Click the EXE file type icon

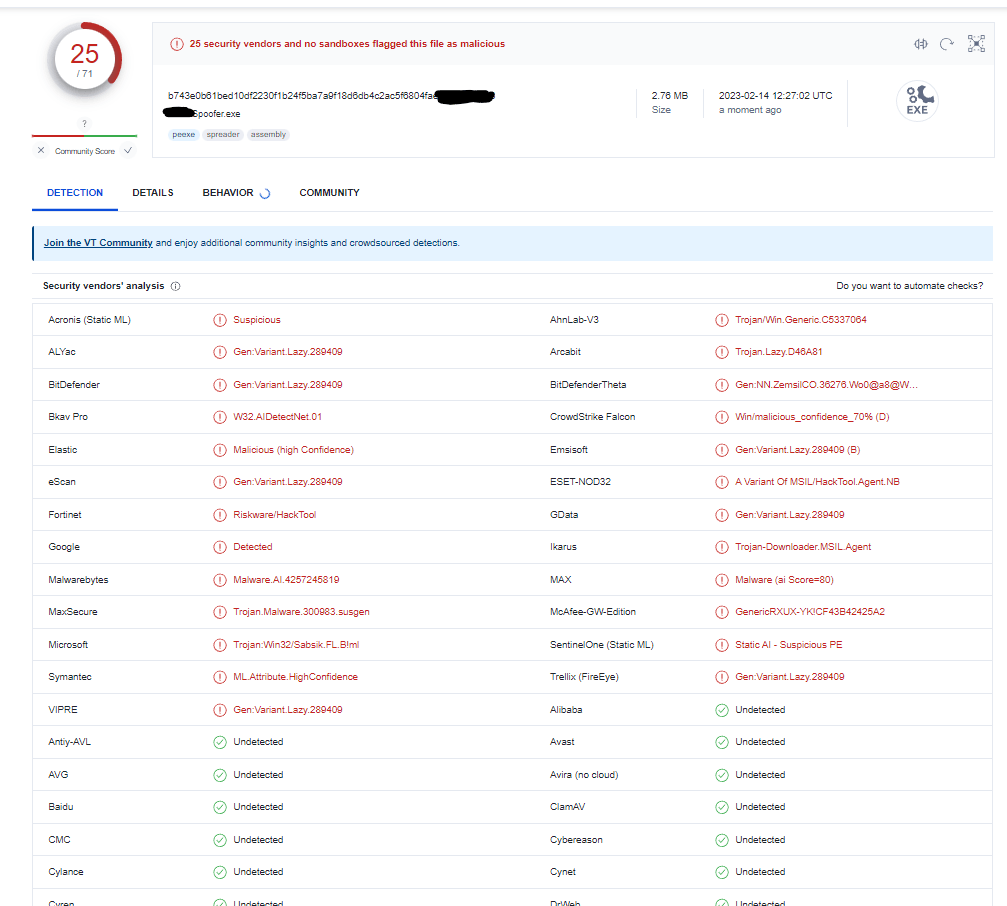[917, 101]
